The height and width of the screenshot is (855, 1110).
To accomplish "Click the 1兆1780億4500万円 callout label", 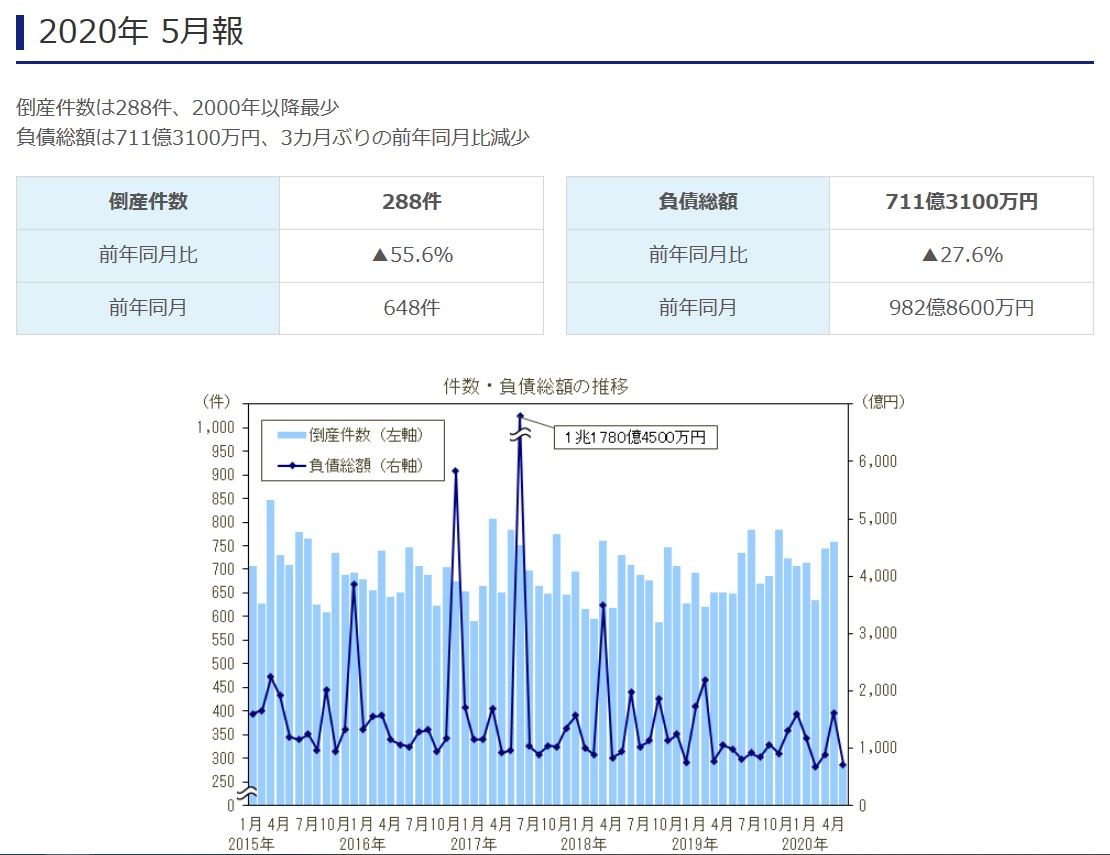I will pos(635,437).
